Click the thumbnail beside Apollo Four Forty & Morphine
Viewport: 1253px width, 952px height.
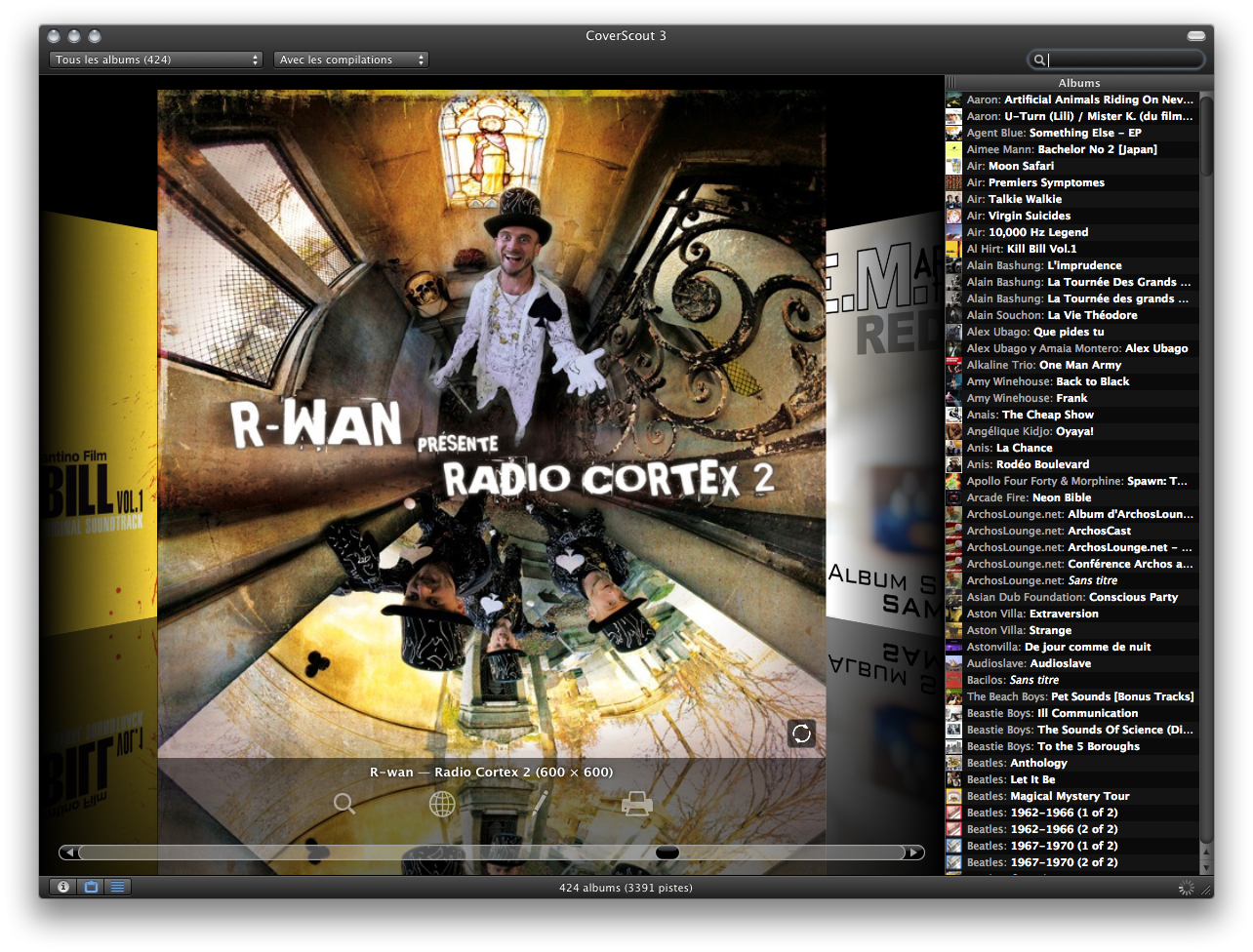click(x=953, y=481)
